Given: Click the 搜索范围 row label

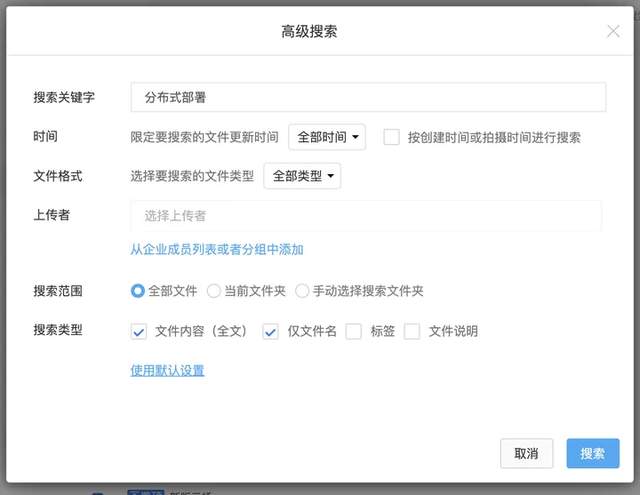Looking at the screenshot, I should click(58, 291).
